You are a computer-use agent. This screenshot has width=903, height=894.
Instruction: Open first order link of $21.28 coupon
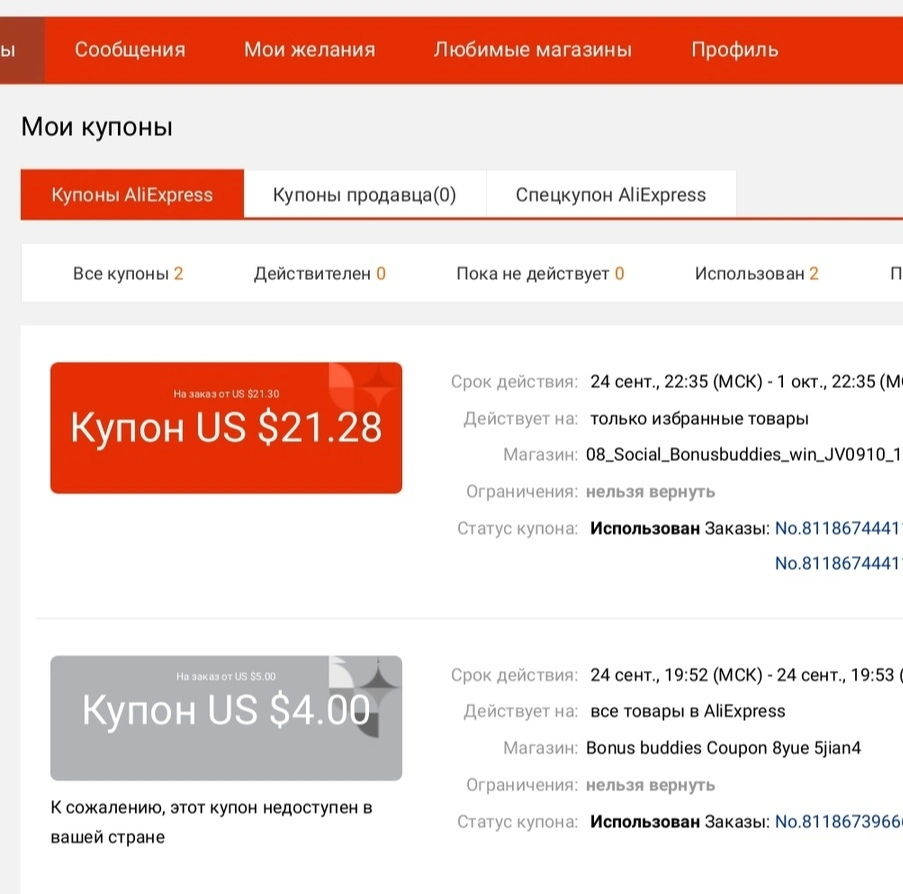click(838, 528)
